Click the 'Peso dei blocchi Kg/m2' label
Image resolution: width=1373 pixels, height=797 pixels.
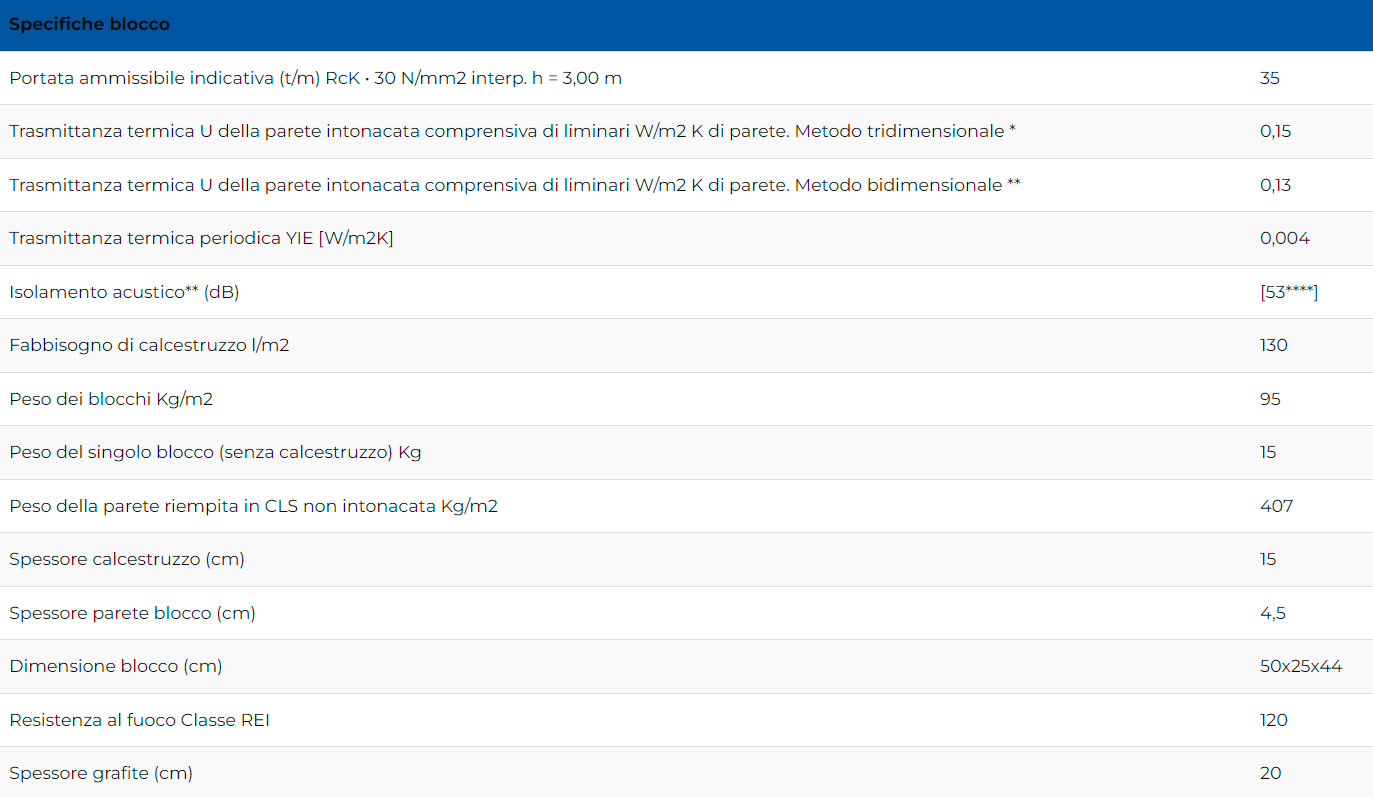[111, 399]
